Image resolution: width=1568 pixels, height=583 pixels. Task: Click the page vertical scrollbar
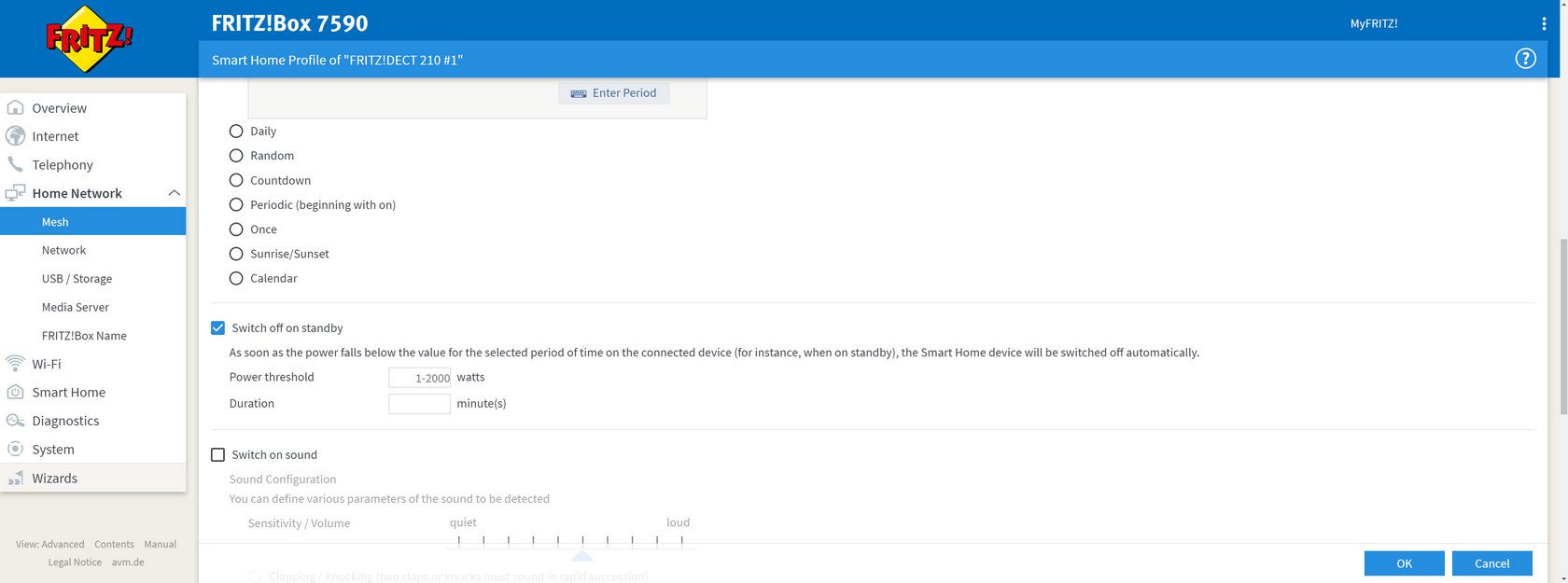[x=1563, y=326]
